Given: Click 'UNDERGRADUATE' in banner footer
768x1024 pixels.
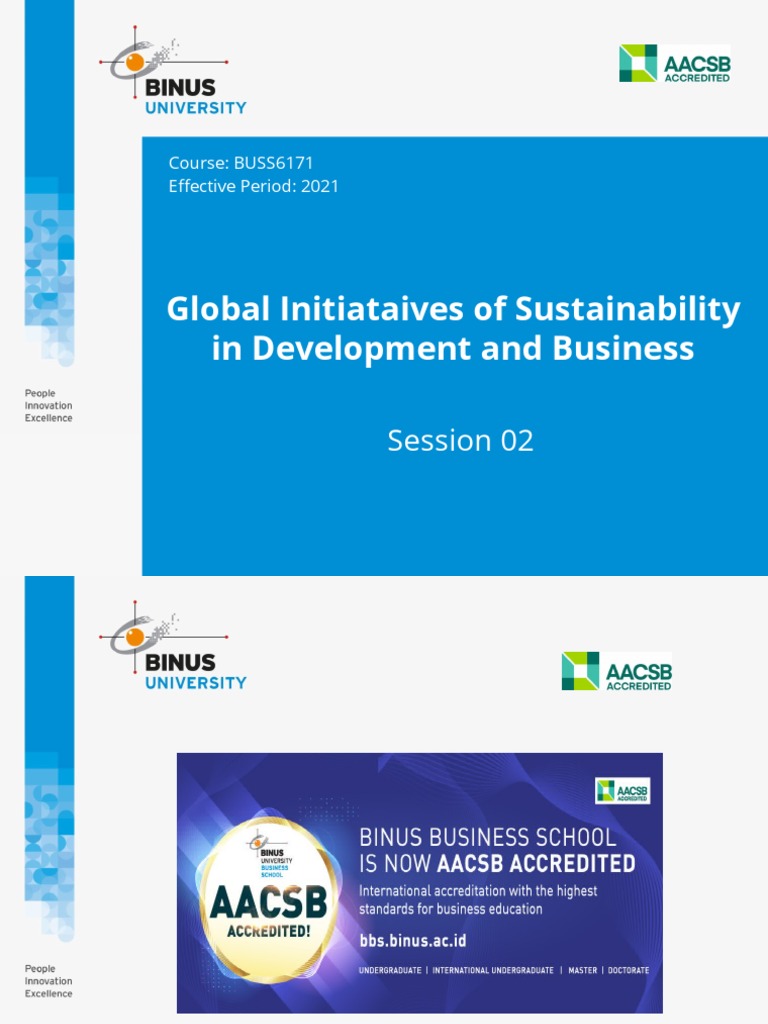Looking at the screenshot, I should (x=390, y=970).
